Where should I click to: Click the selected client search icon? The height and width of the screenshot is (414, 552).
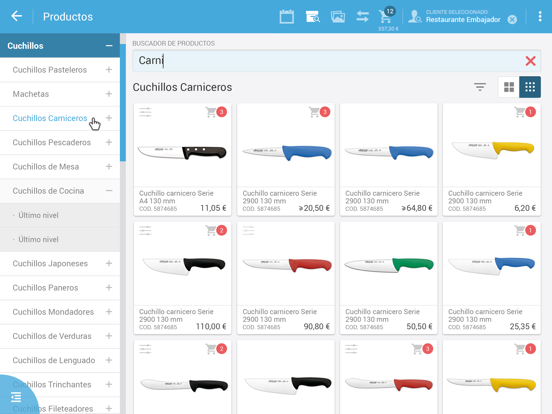[x=415, y=17]
